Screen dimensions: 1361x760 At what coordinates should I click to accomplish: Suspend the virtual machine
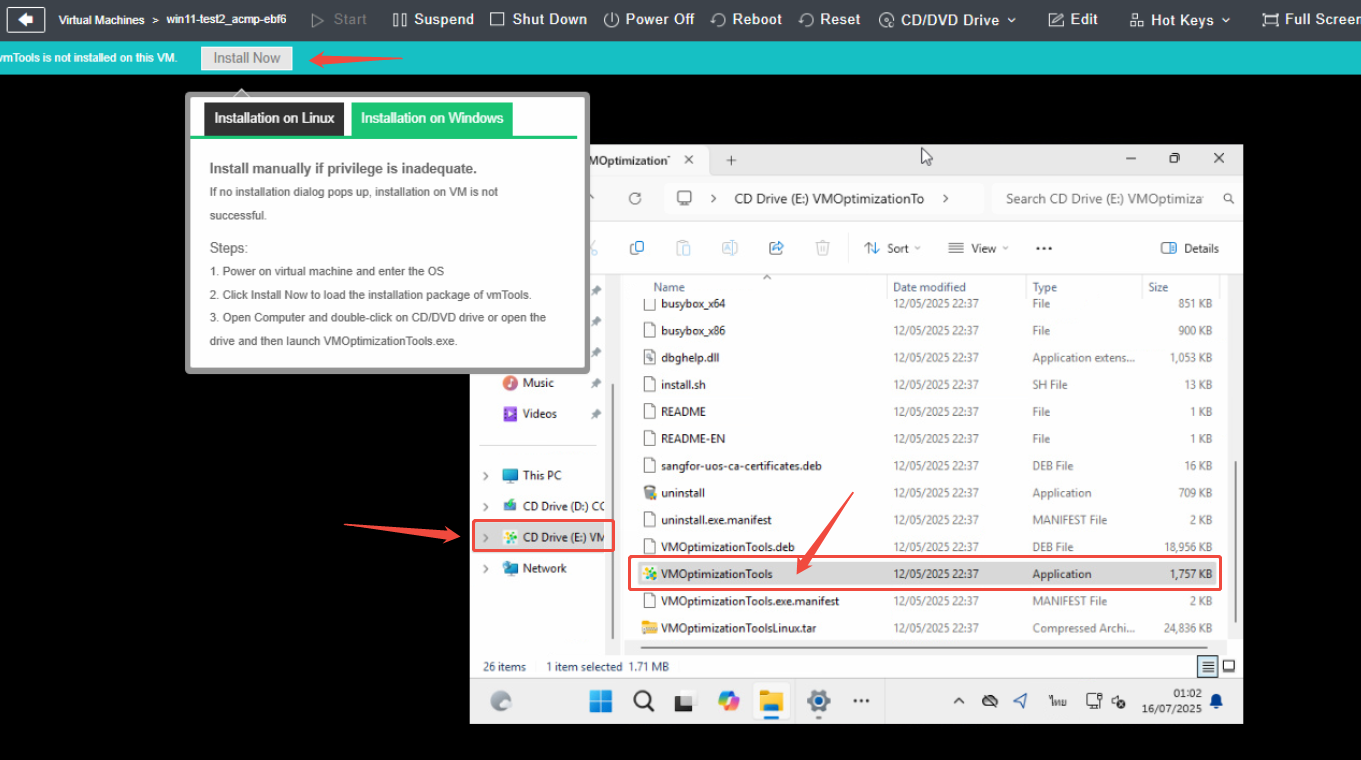coord(432,18)
